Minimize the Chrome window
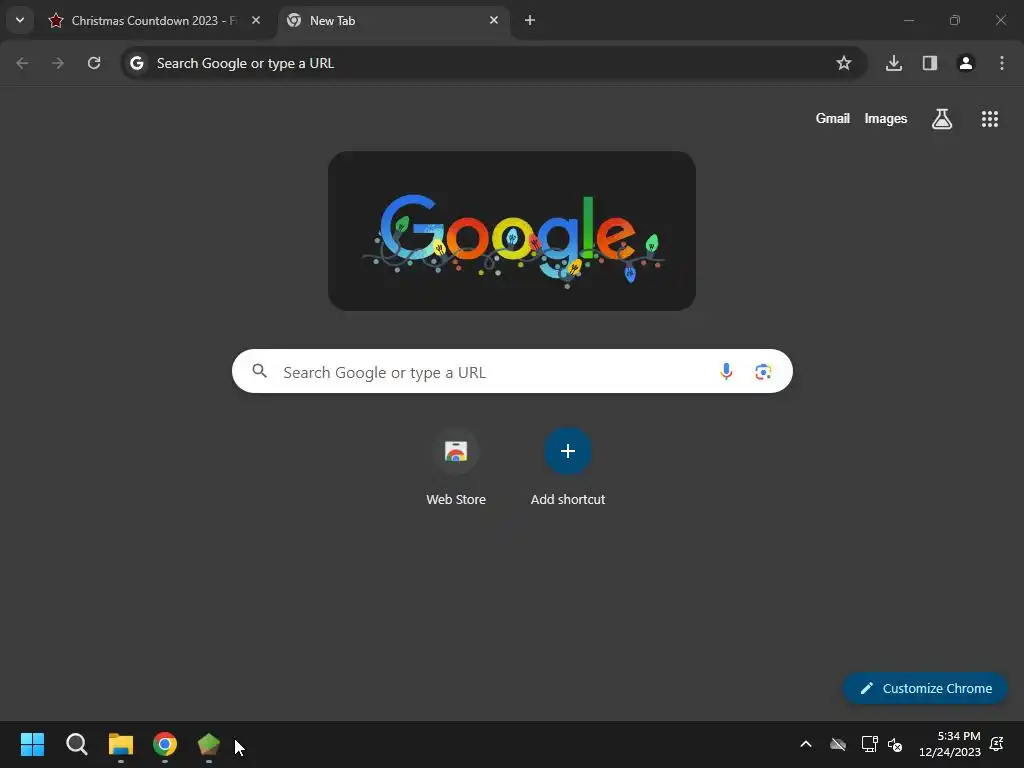Viewport: 1024px width, 768px height. (908, 20)
